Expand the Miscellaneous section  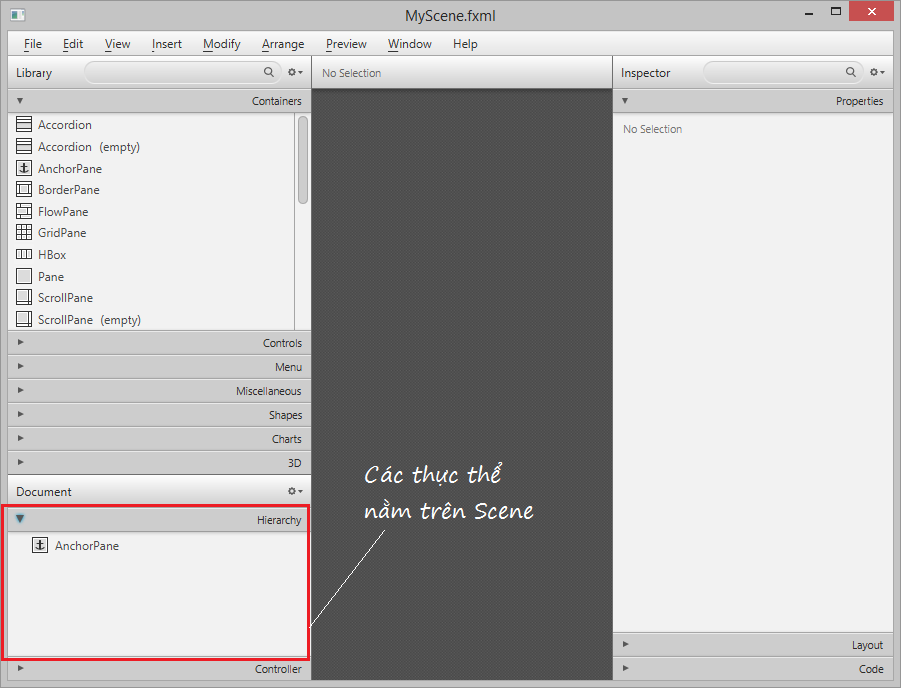21,390
